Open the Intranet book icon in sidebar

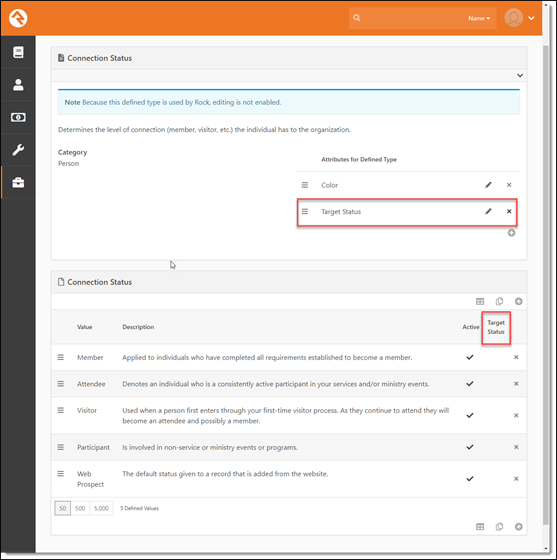18,52
